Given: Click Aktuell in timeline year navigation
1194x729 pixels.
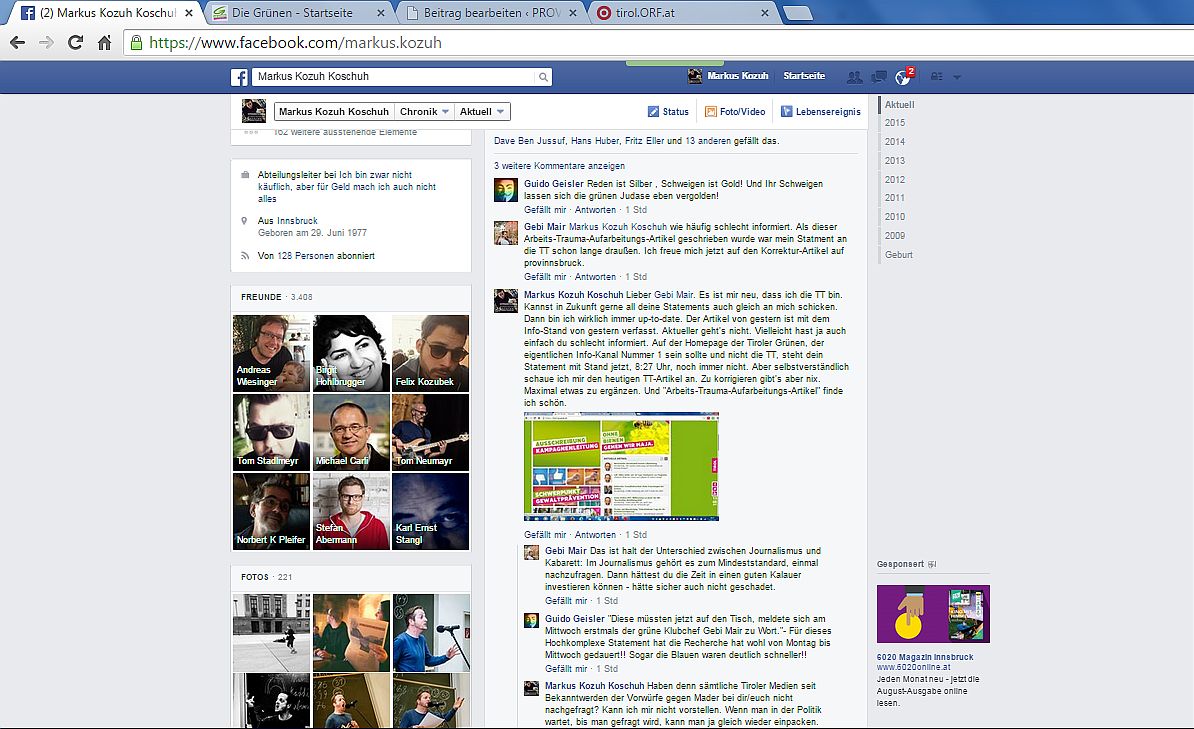Looking at the screenshot, I should (x=899, y=105).
